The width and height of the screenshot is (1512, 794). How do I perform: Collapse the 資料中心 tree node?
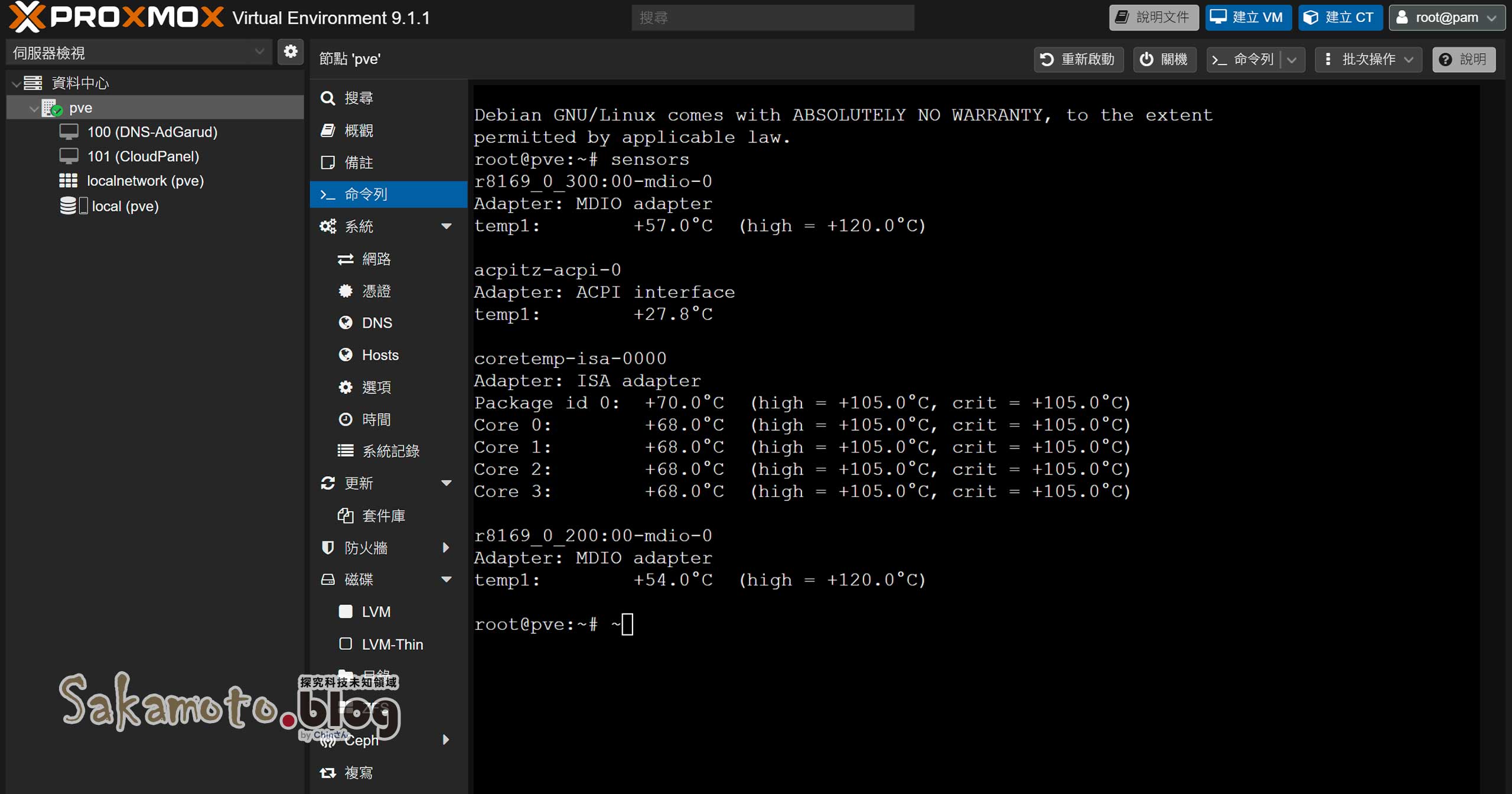coord(17,84)
